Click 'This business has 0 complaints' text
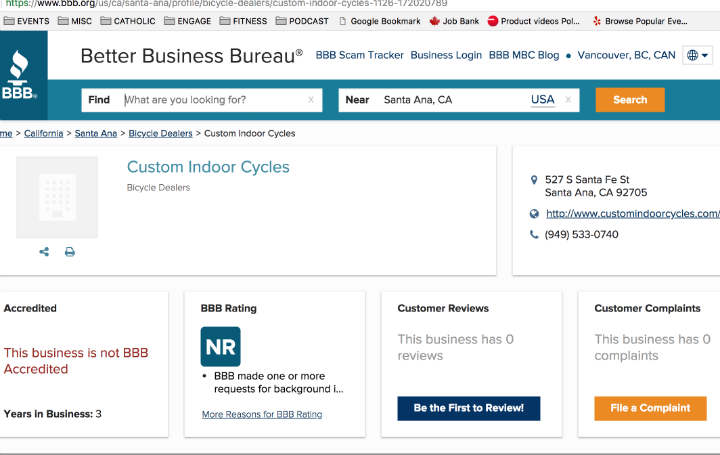 point(652,348)
